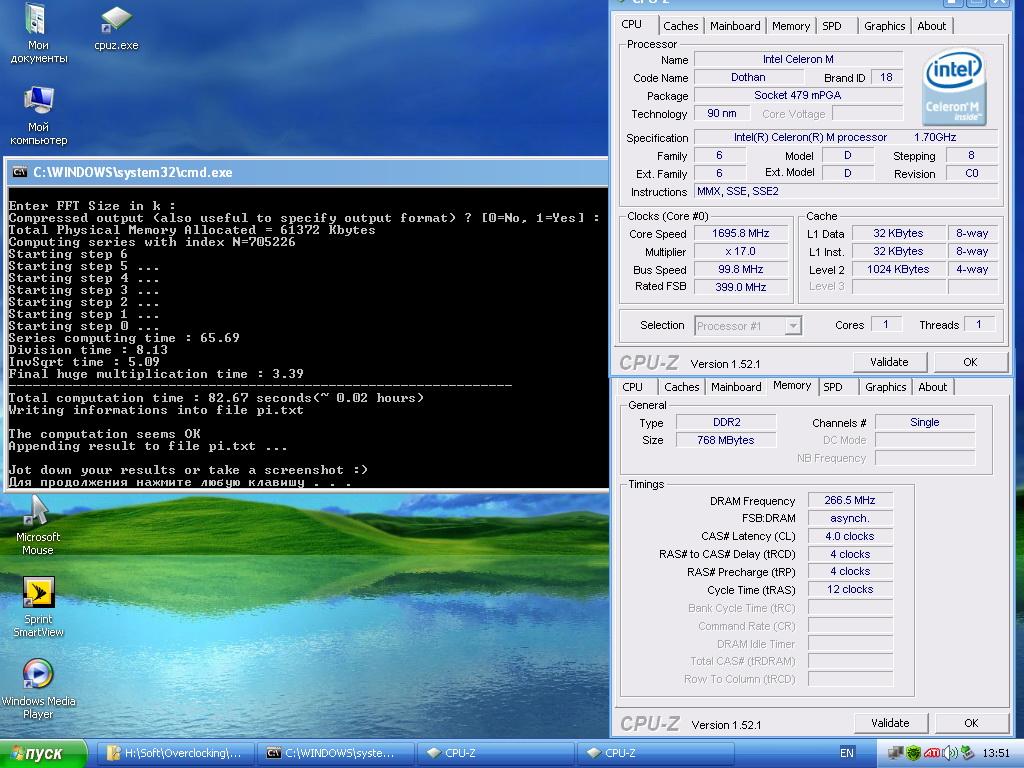This screenshot has height=768, width=1024.
Task: Switch to Mainboard tab in lower CPU-Z
Action: (x=736, y=387)
